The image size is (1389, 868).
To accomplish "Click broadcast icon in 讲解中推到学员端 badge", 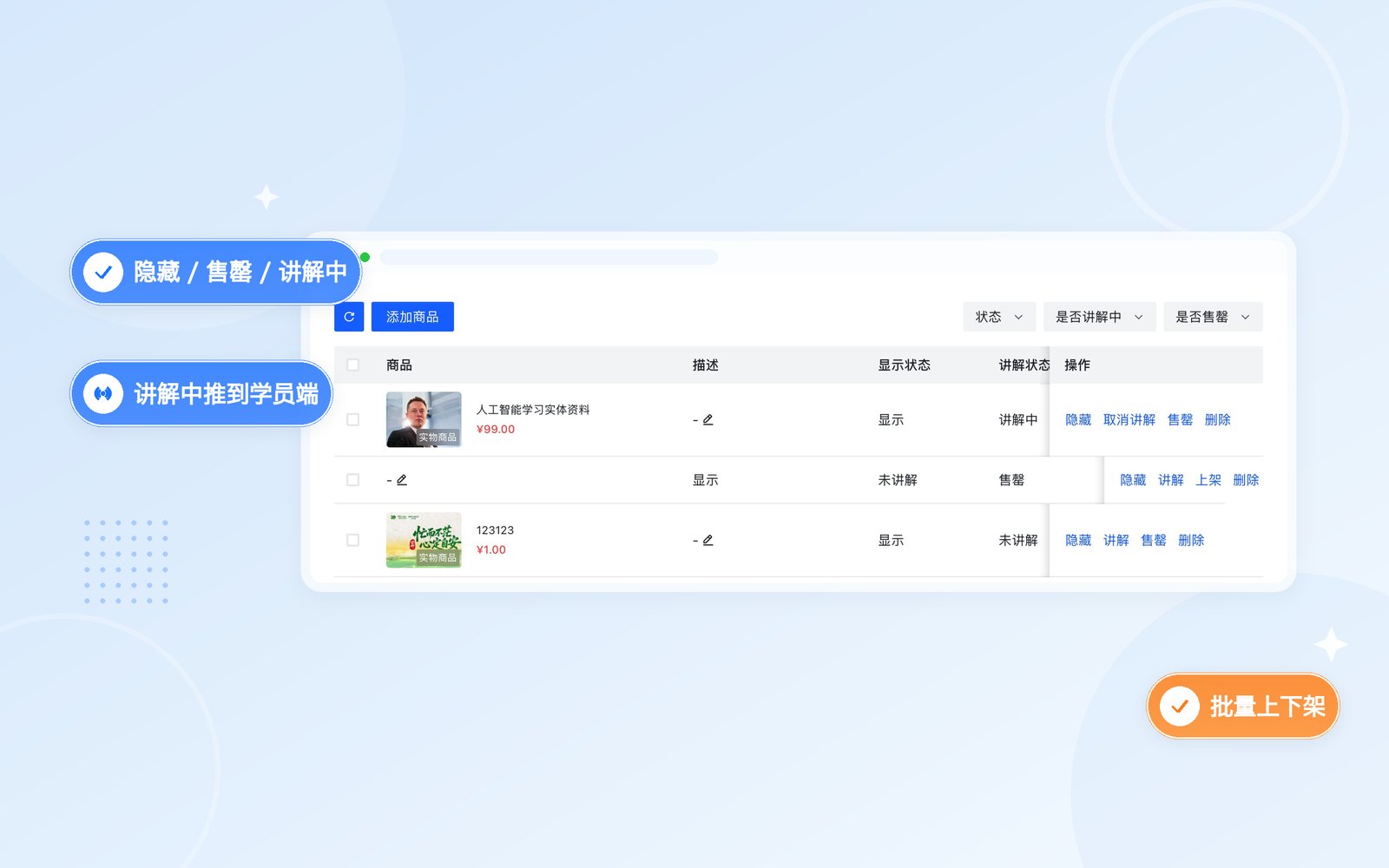I will (x=103, y=393).
